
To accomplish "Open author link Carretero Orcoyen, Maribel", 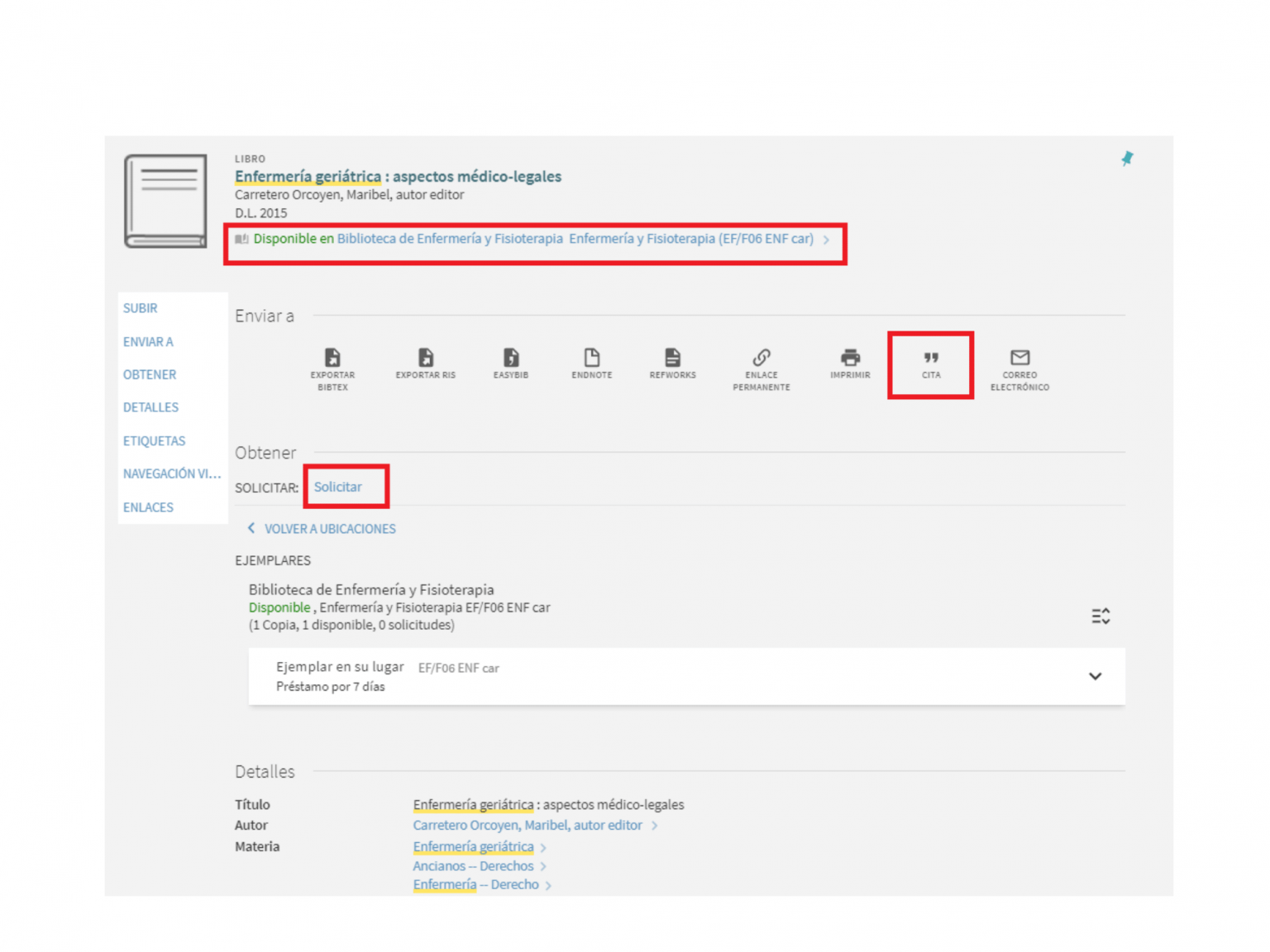I will point(528,825).
